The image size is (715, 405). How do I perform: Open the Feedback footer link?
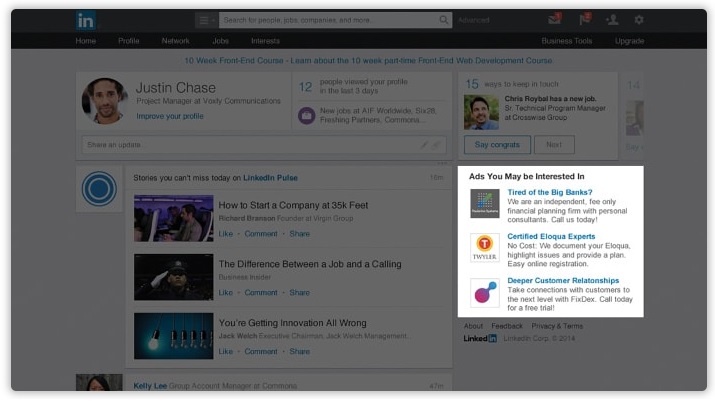coord(507,326)
